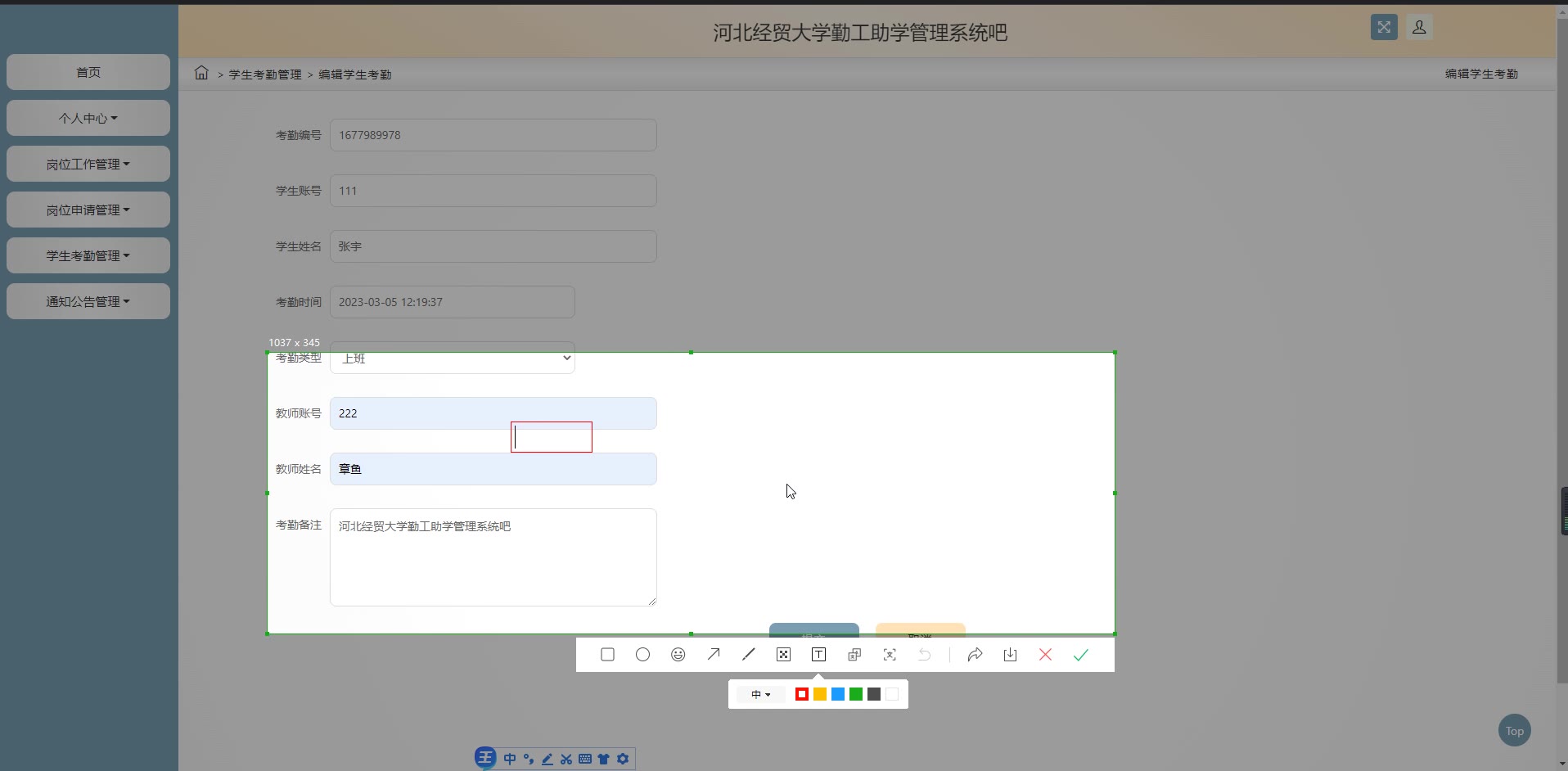Image resolution: width=1568 pixels, height=771 pixels.
Task: Toggle punctuation mode in IME bar
Action: click(x=529, y=760)
